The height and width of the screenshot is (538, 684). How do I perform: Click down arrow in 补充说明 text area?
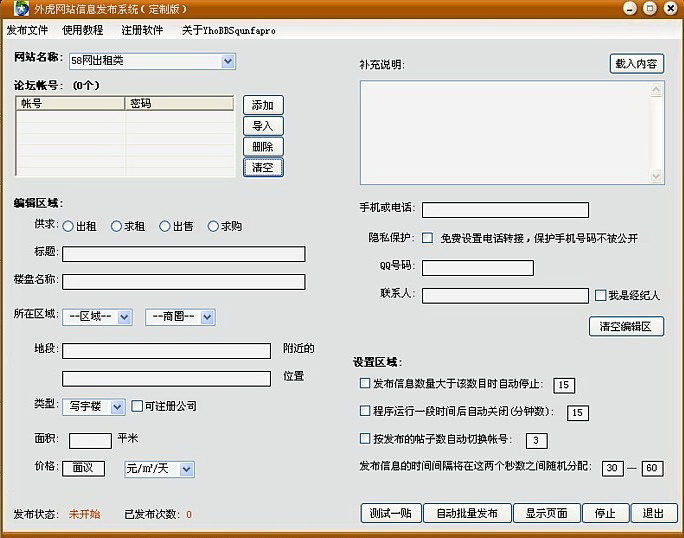pyautogui.click(x=656, y=176)
